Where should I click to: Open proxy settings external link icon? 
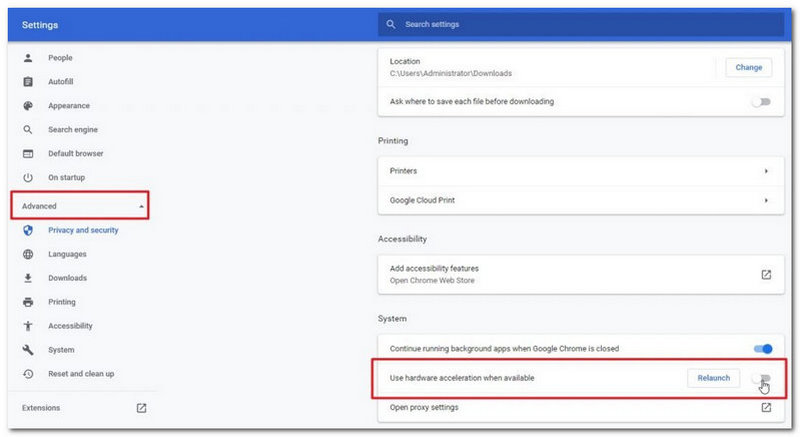click(766, 407)
